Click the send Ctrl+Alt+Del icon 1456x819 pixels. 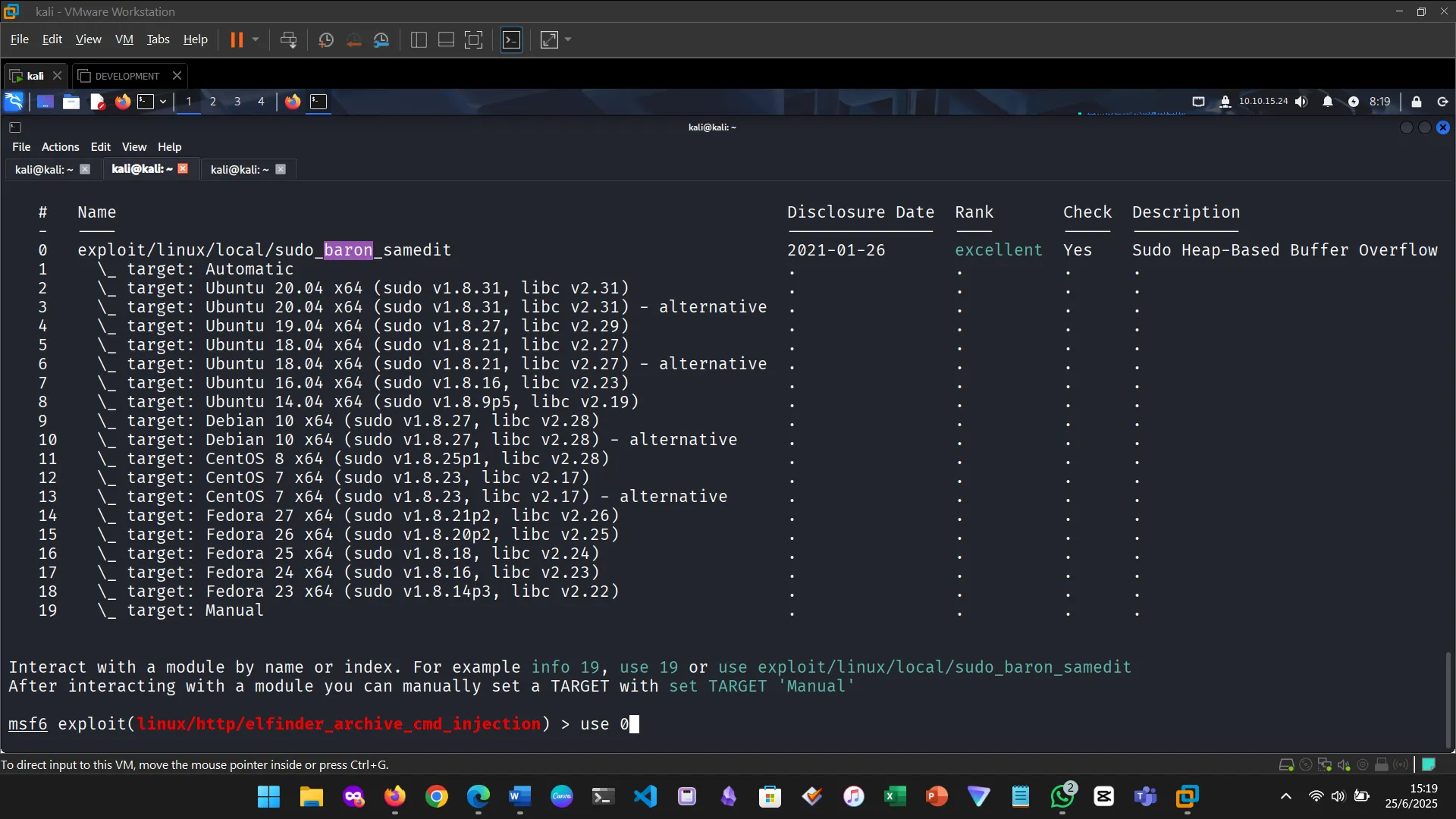click(288, 40)
